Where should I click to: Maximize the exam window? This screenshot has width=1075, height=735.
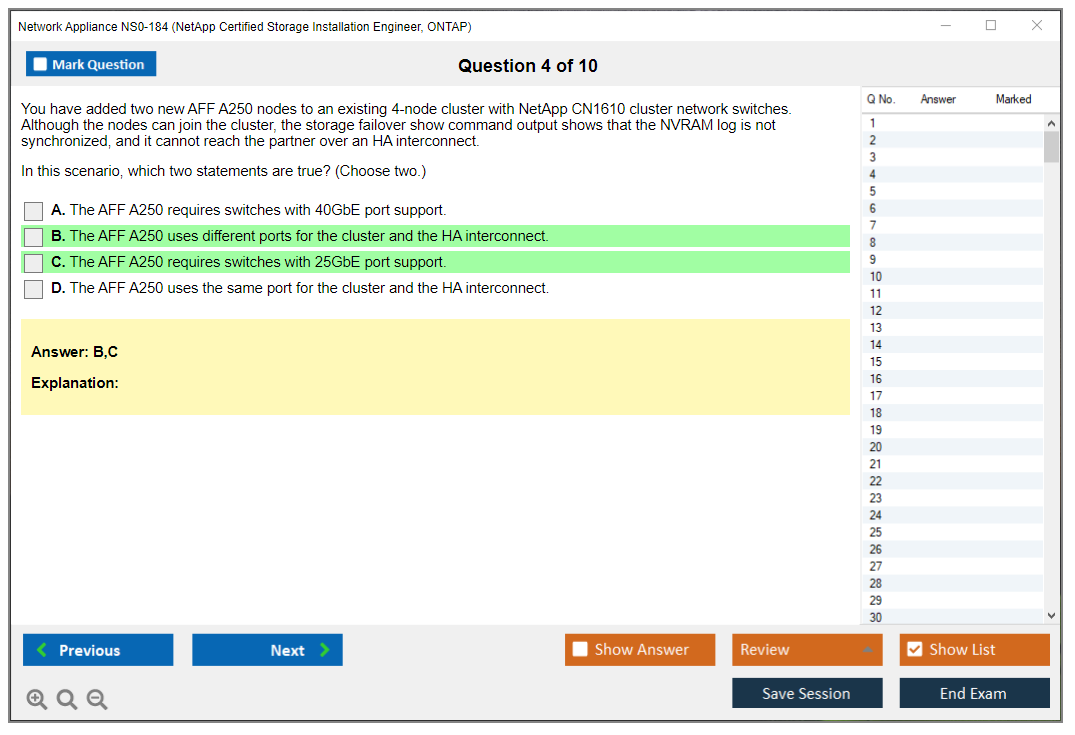pyautogui.click(x=991, y=26)
